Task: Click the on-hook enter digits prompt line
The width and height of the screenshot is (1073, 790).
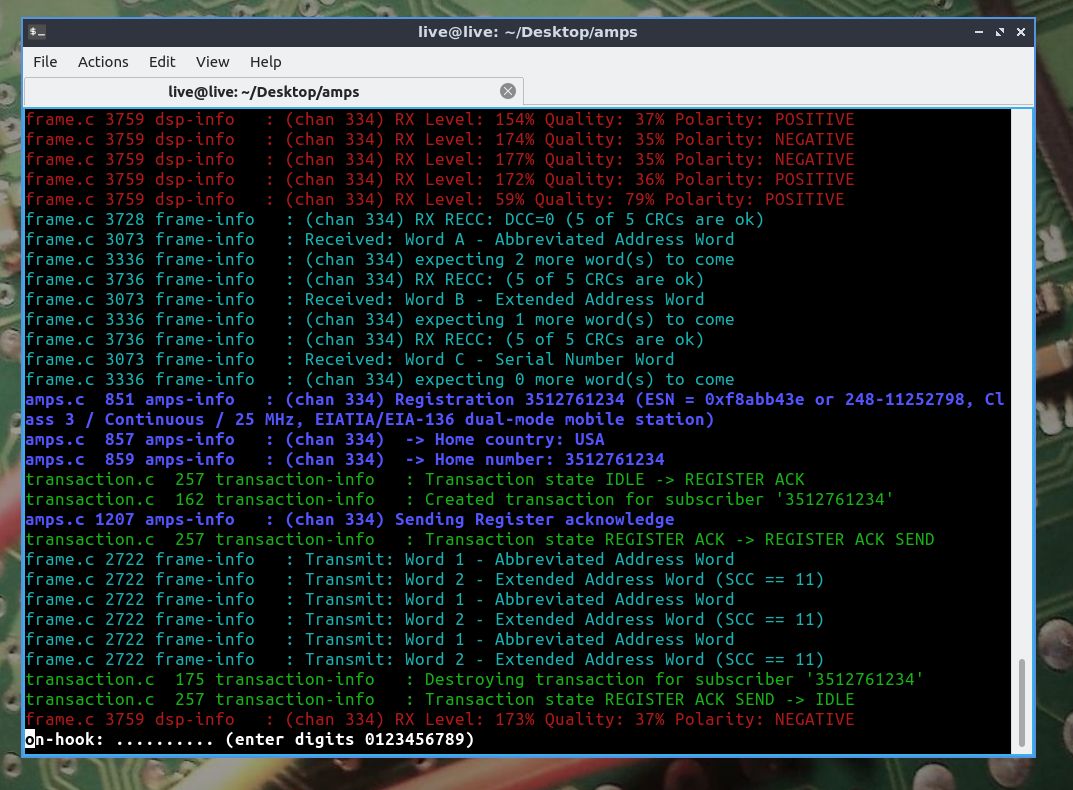Action: pyautogui.click(x=250, y=739)
